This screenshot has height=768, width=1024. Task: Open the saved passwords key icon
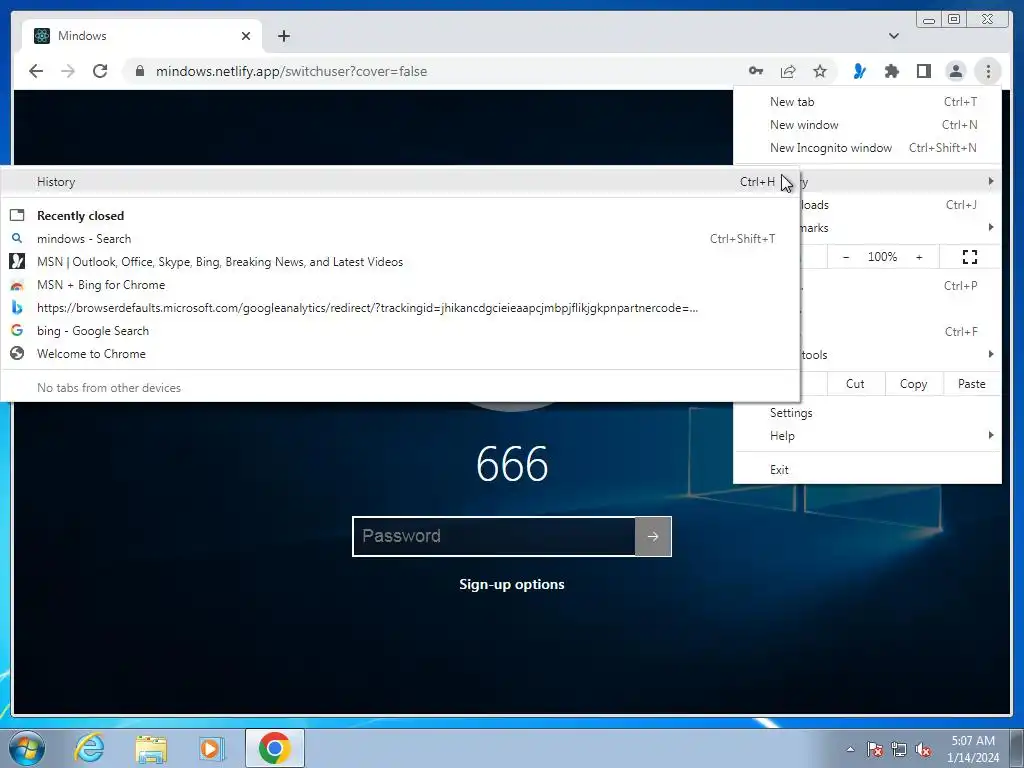756,71
